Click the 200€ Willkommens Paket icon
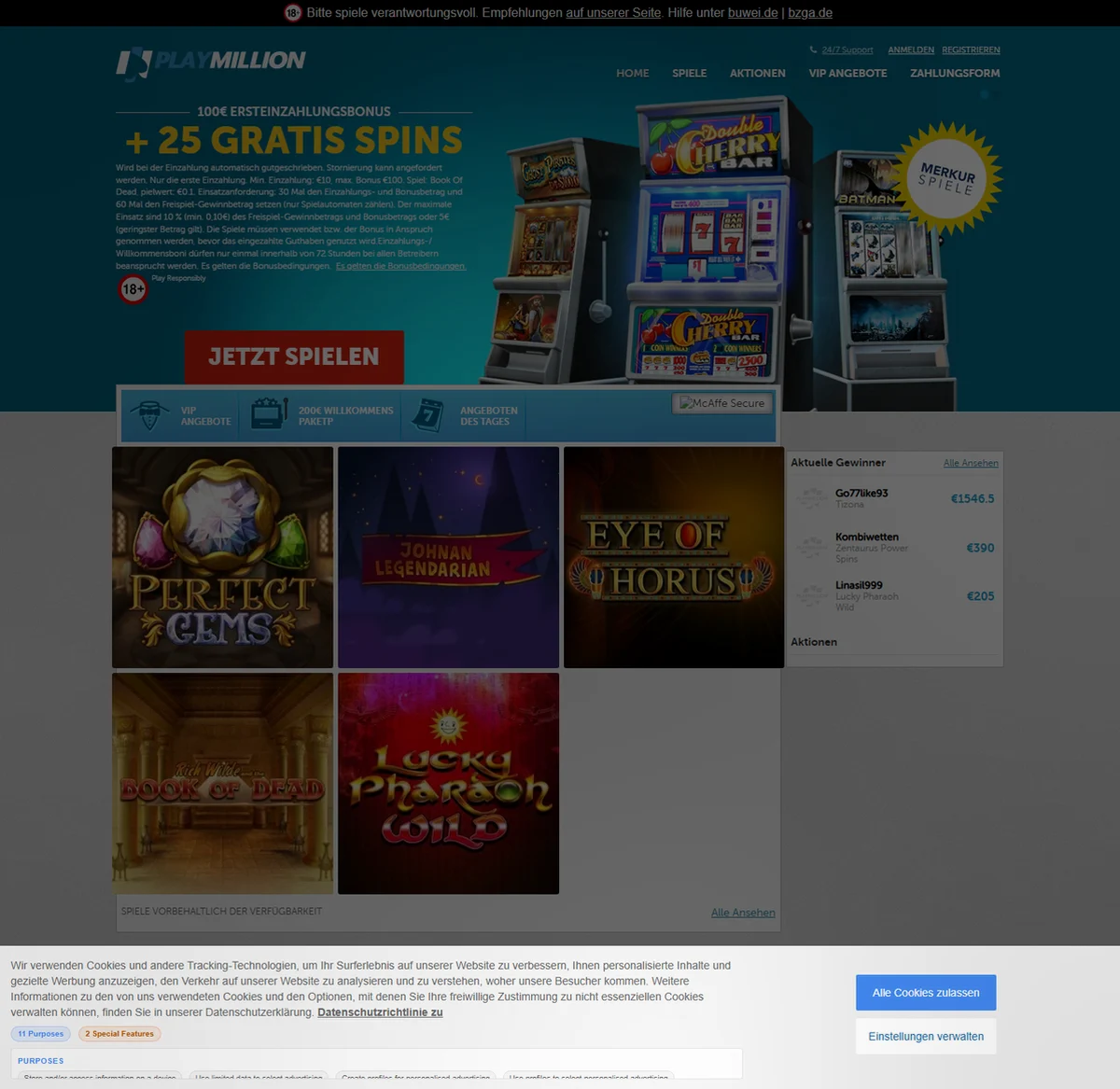The image size is (1120, 1089). click(269, 414)
